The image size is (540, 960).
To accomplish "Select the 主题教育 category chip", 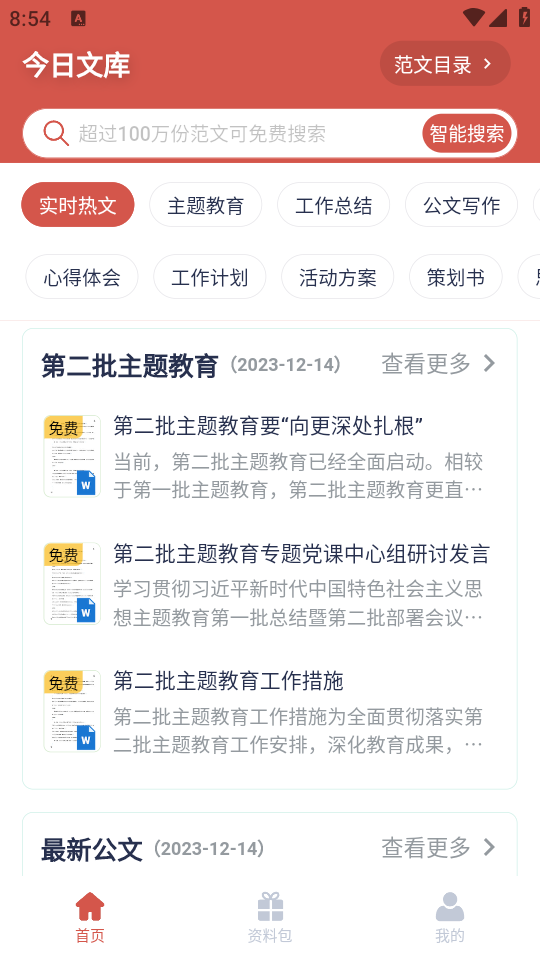I will click(x=206, y=205).
